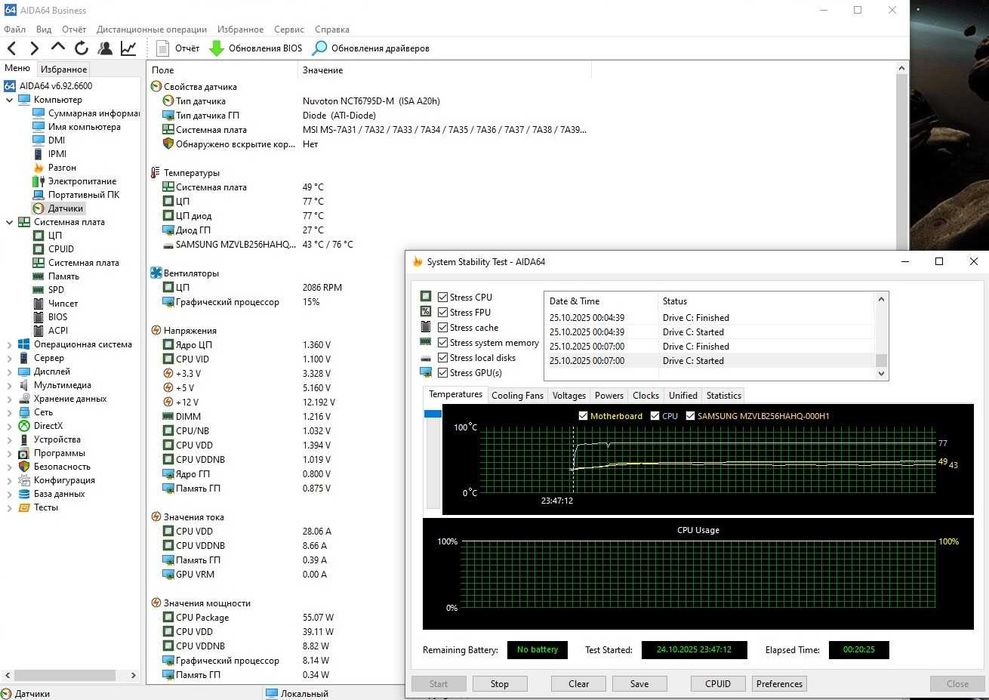989x700 pixels.
Task: Toggle Motherboard graph checkbox
Action: pos(583,416)
